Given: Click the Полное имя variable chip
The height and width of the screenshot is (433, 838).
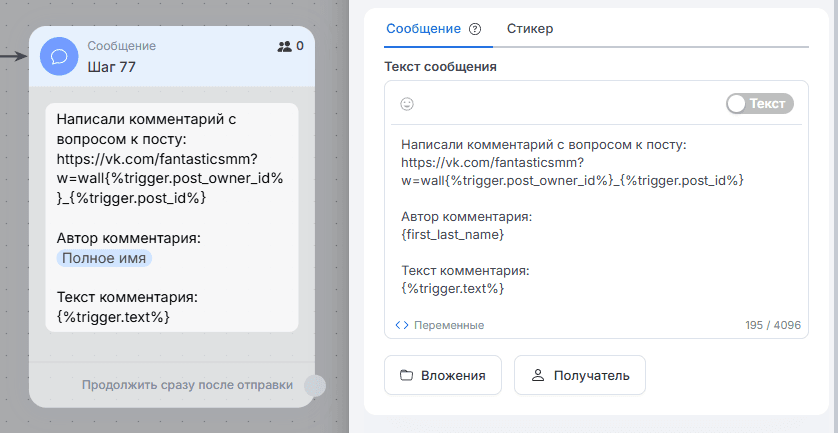Looking at the screenshot, I should [x=104, y=259].
